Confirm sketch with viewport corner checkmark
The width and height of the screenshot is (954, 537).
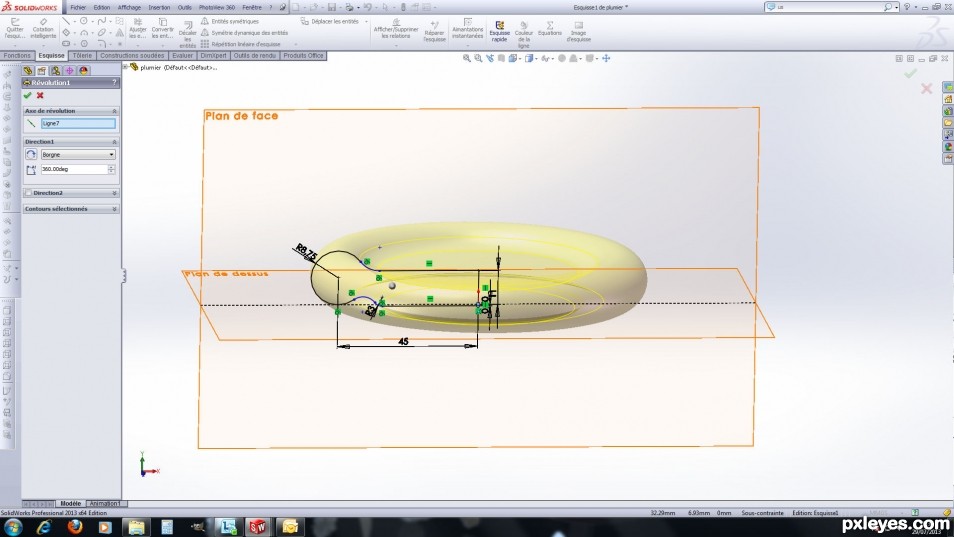[910, 73]
